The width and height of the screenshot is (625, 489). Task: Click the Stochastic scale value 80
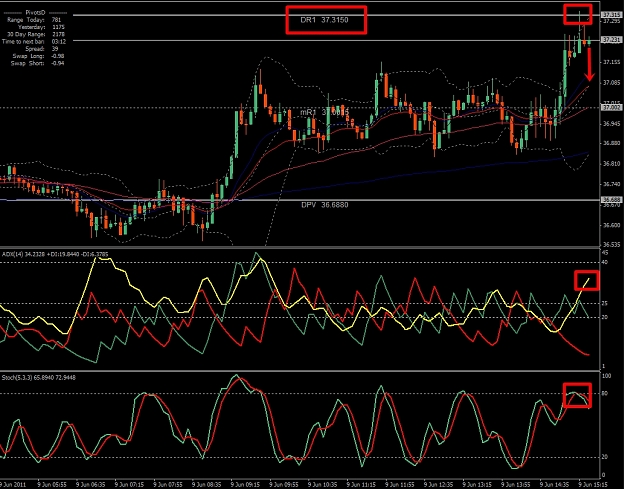pos(605,394)
